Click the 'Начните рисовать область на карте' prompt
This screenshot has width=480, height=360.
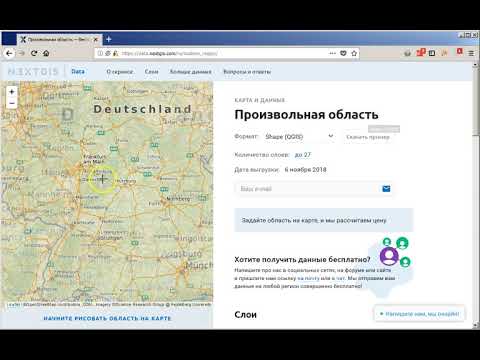coord(107,318)
